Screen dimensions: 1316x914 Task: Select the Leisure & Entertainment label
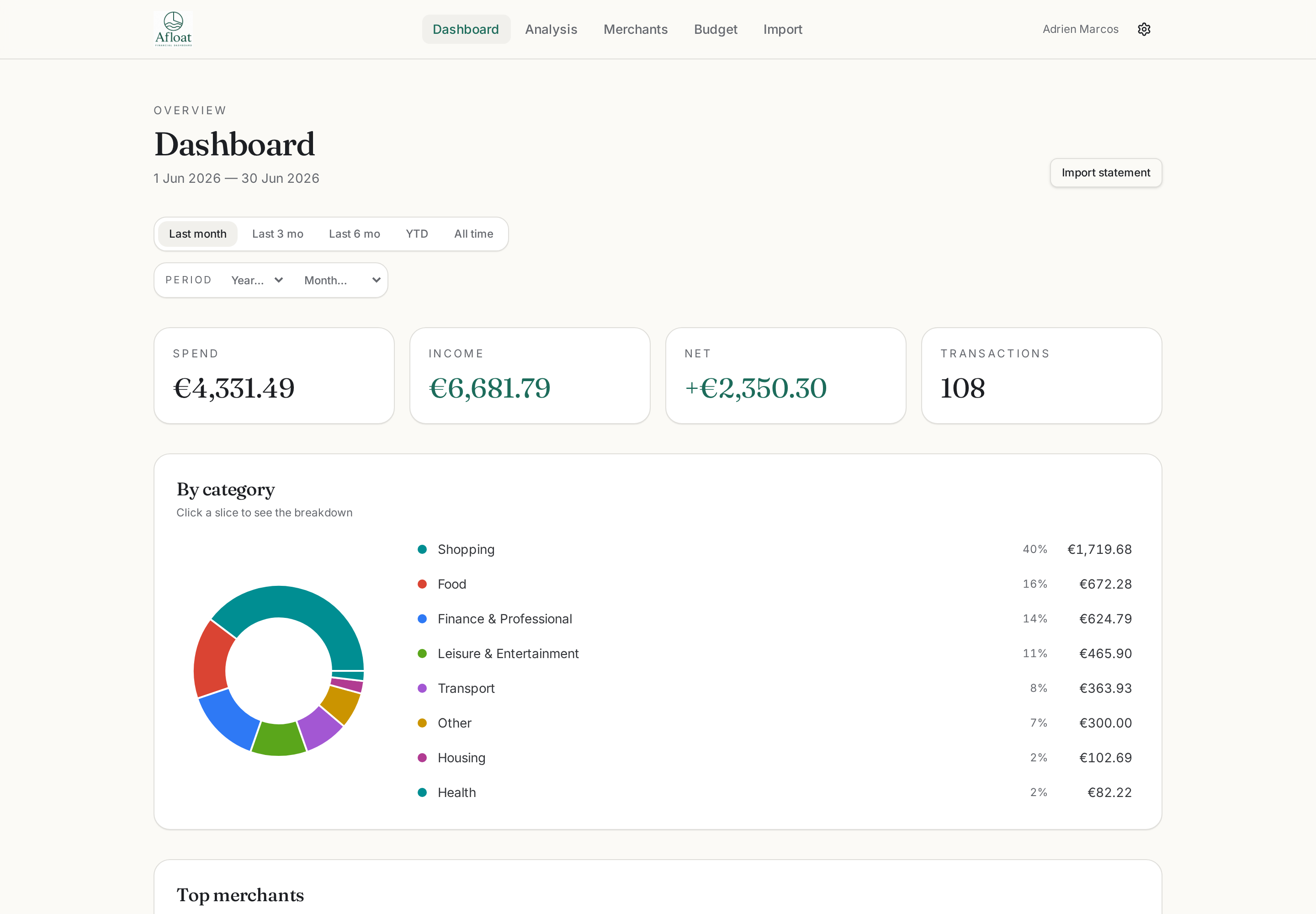pyautogui.click(x=508, y=654)
